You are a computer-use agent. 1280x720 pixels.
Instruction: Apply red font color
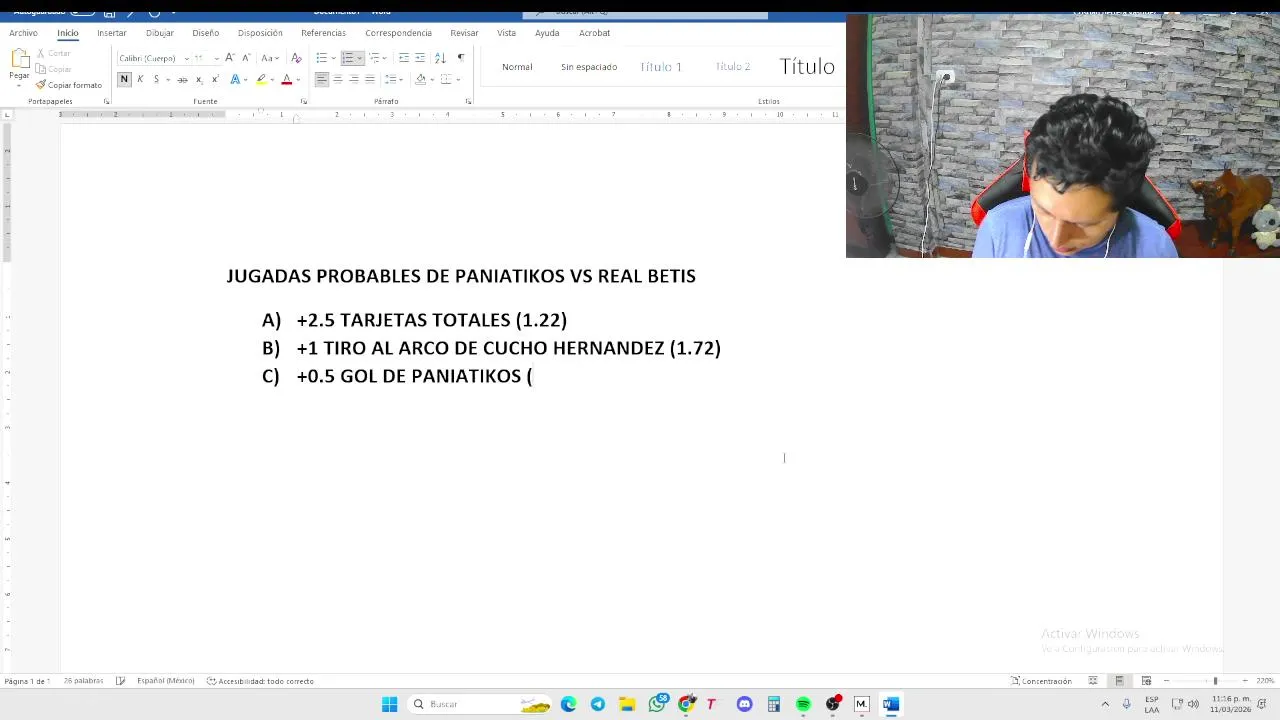[286, 79]
